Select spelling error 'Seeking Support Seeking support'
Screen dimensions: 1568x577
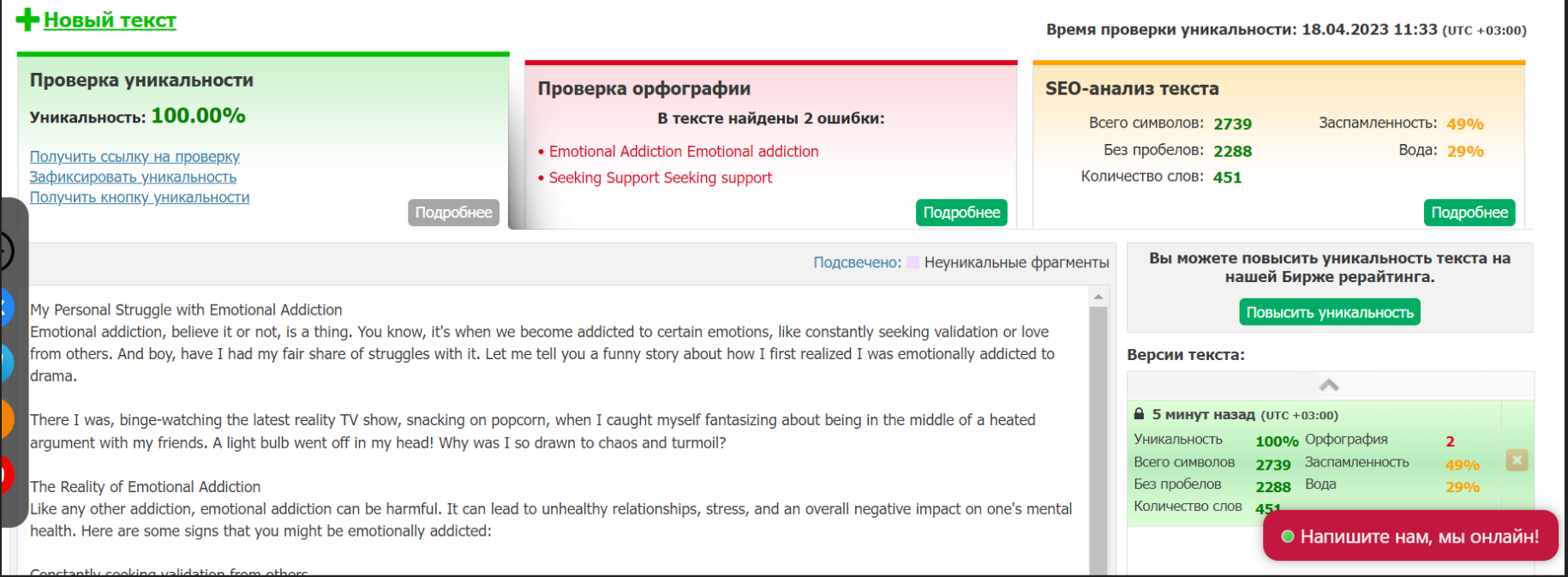pyautogui.click(x=658, y=177)
